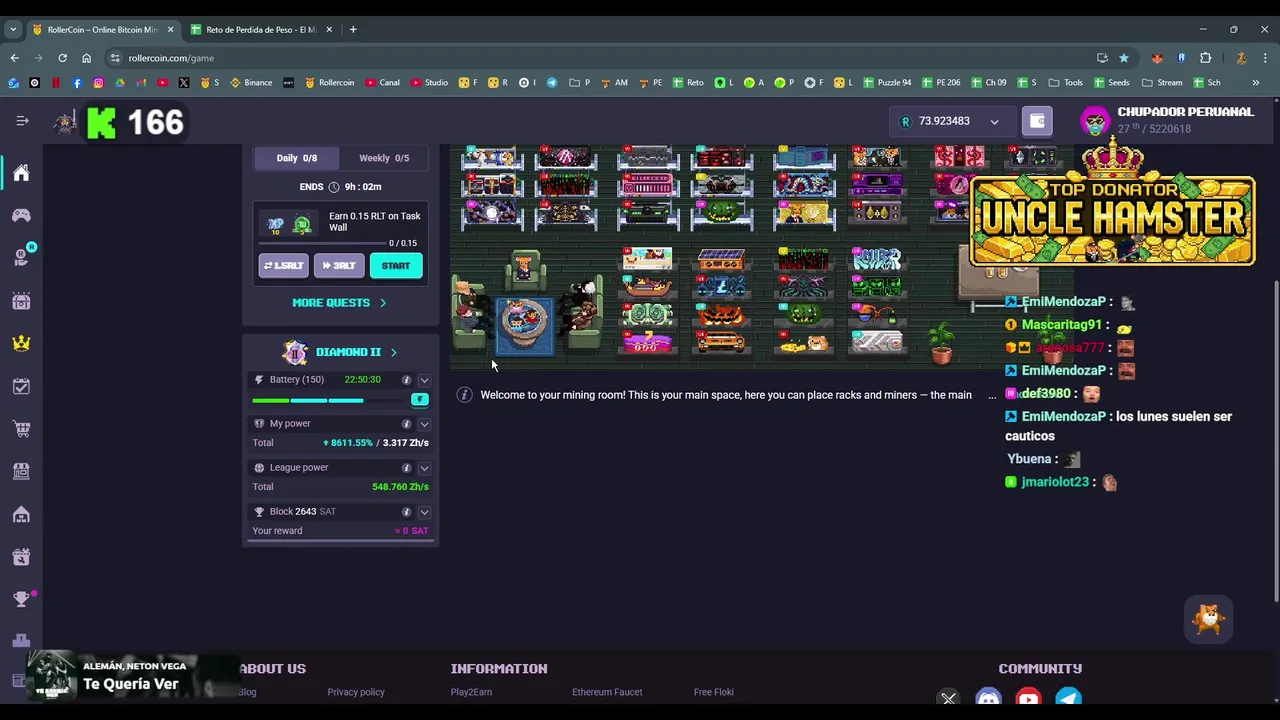
Task: Open the Privacy policy footer link
Action: [x=356, y=692]
